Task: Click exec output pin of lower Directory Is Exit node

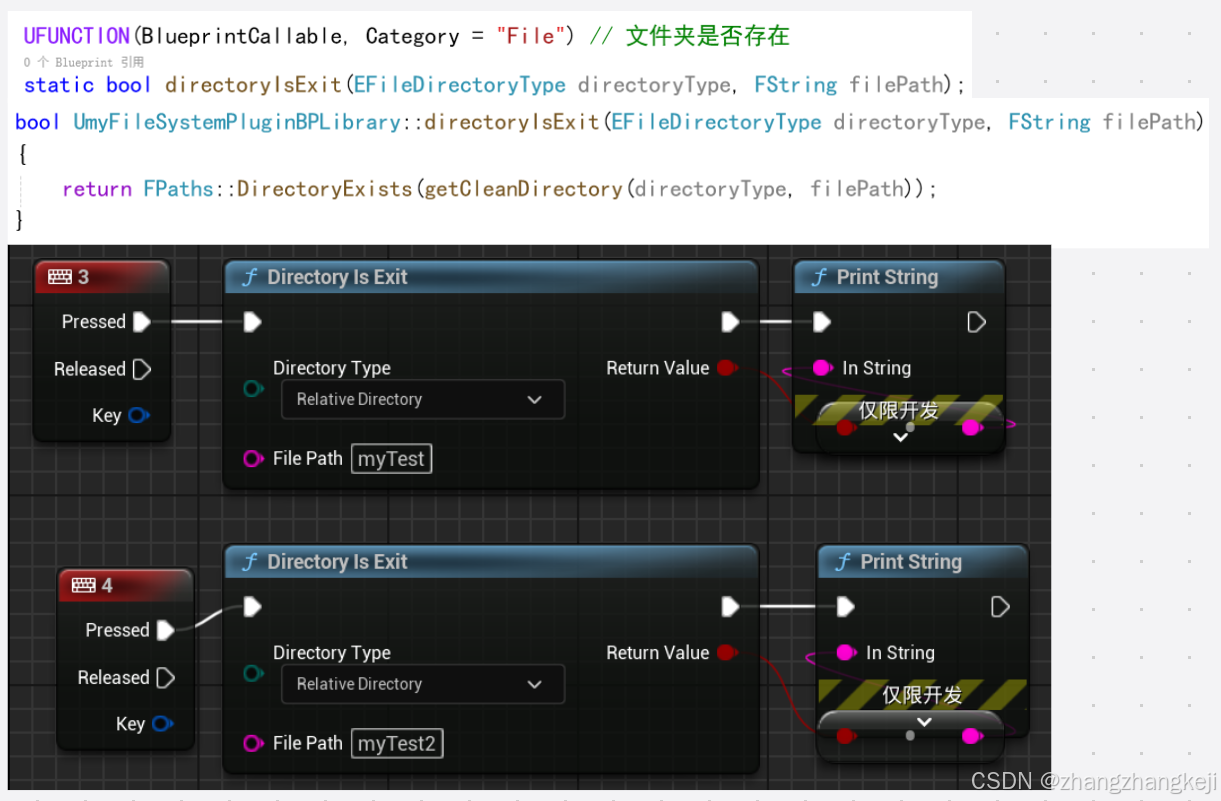Action: (x=730, y=606)
